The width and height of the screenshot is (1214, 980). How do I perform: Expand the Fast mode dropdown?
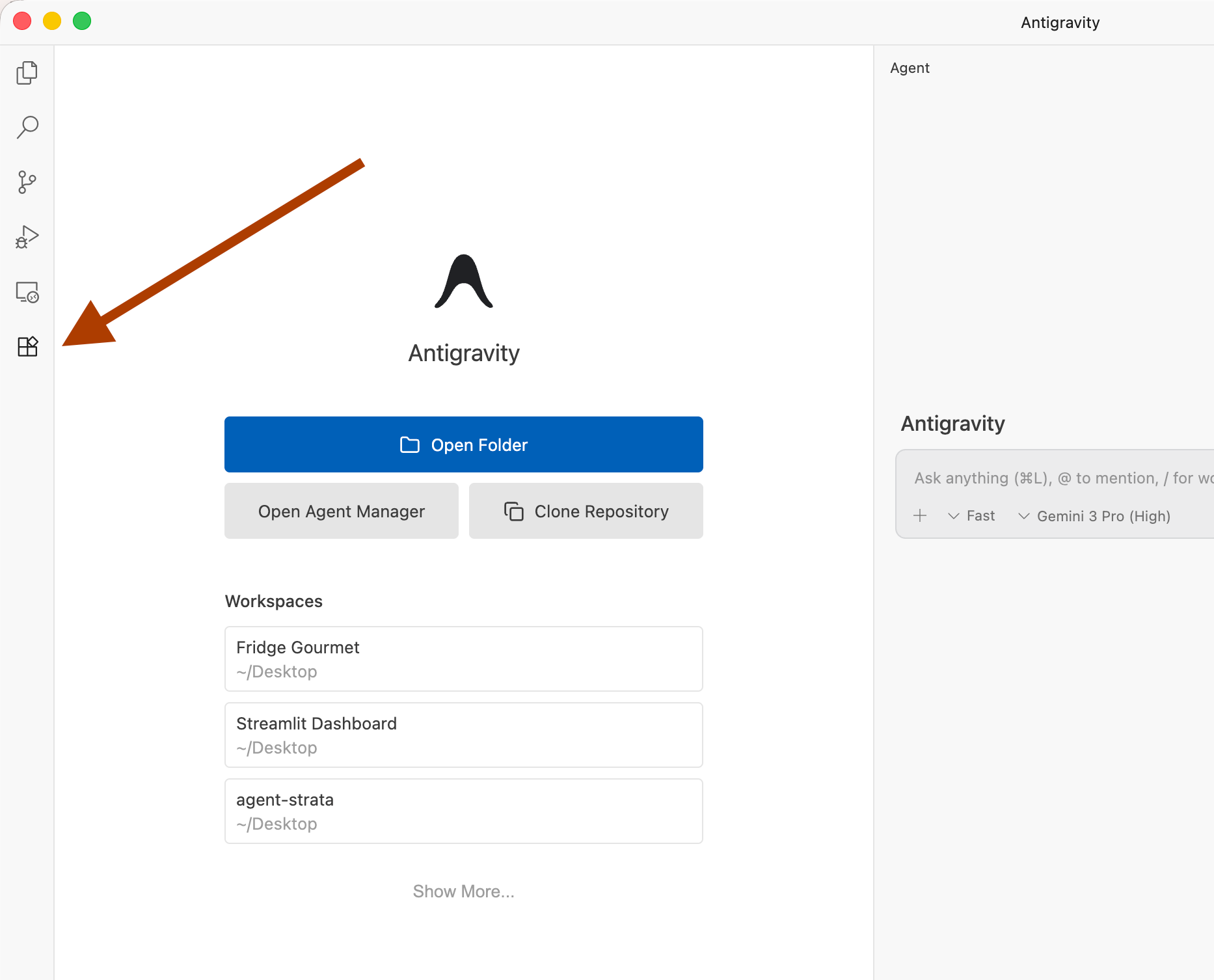(x=971, y=516)
